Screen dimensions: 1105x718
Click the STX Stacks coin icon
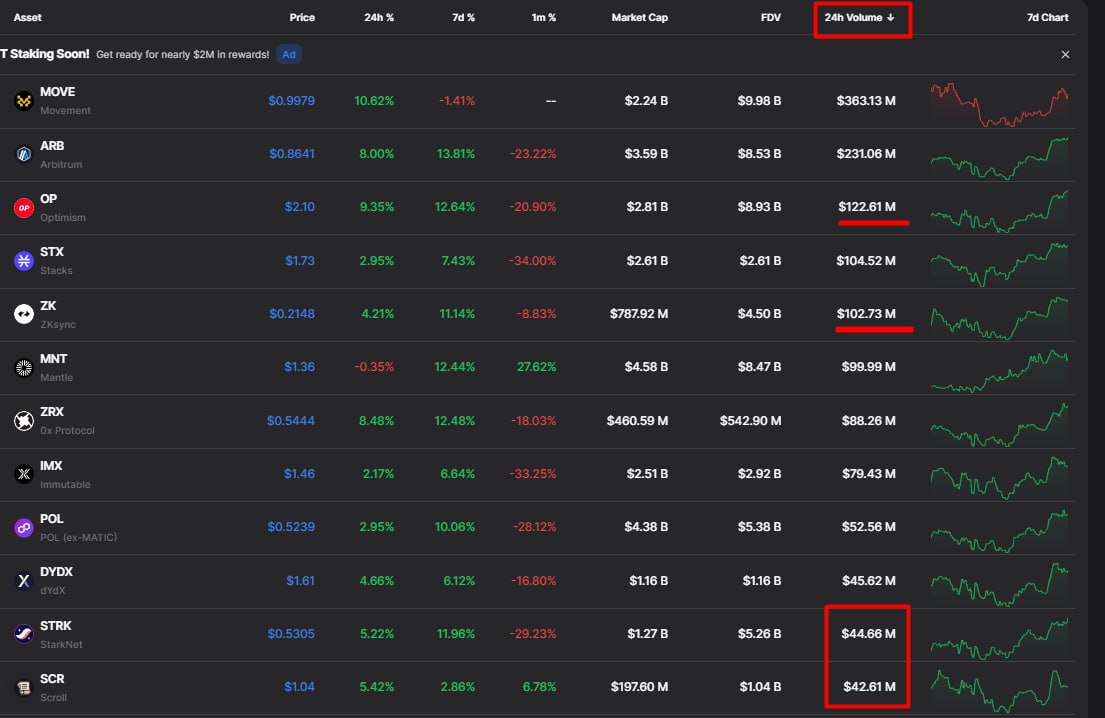(x=24, y=261)
